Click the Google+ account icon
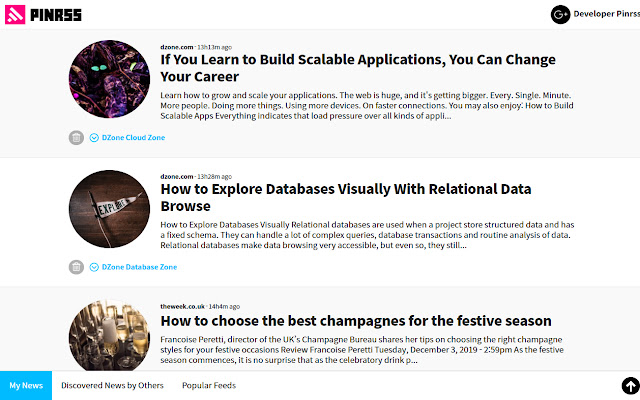Image resolution: width=640 pixels, height=400 pixels. 560,14
